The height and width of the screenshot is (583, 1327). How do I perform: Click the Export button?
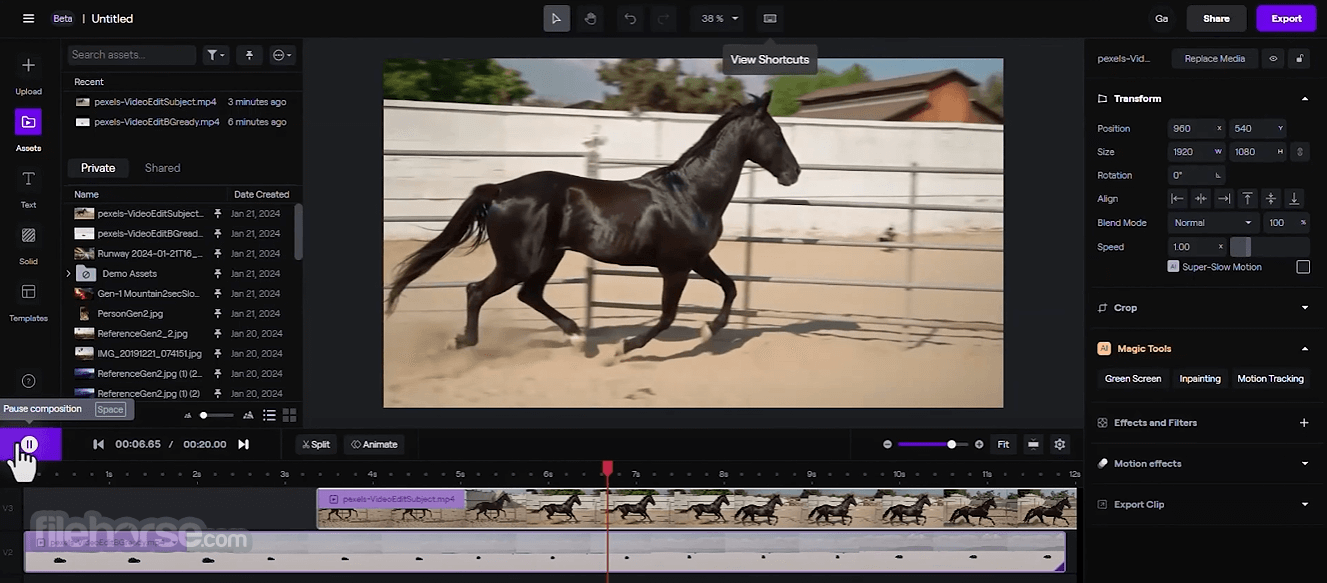[1286, 18]
